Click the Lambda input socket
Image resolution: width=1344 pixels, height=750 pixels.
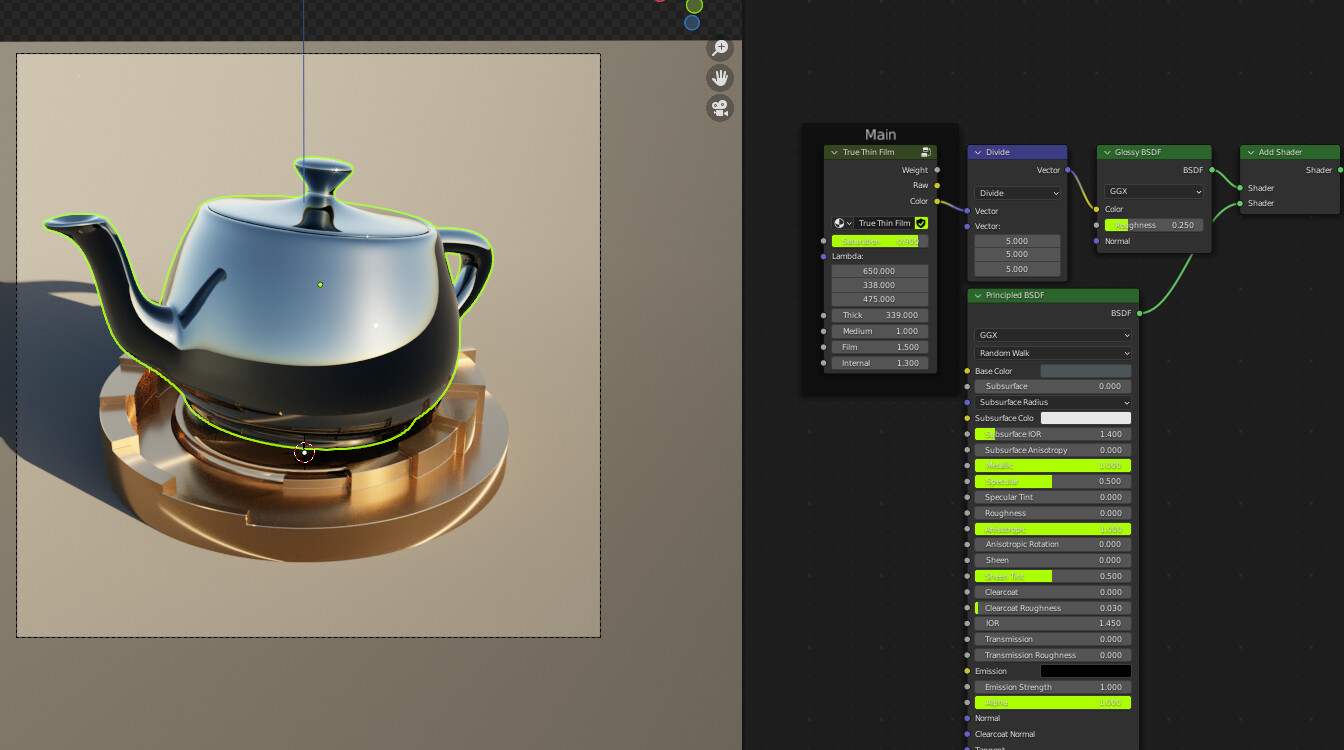click(823, 256)
